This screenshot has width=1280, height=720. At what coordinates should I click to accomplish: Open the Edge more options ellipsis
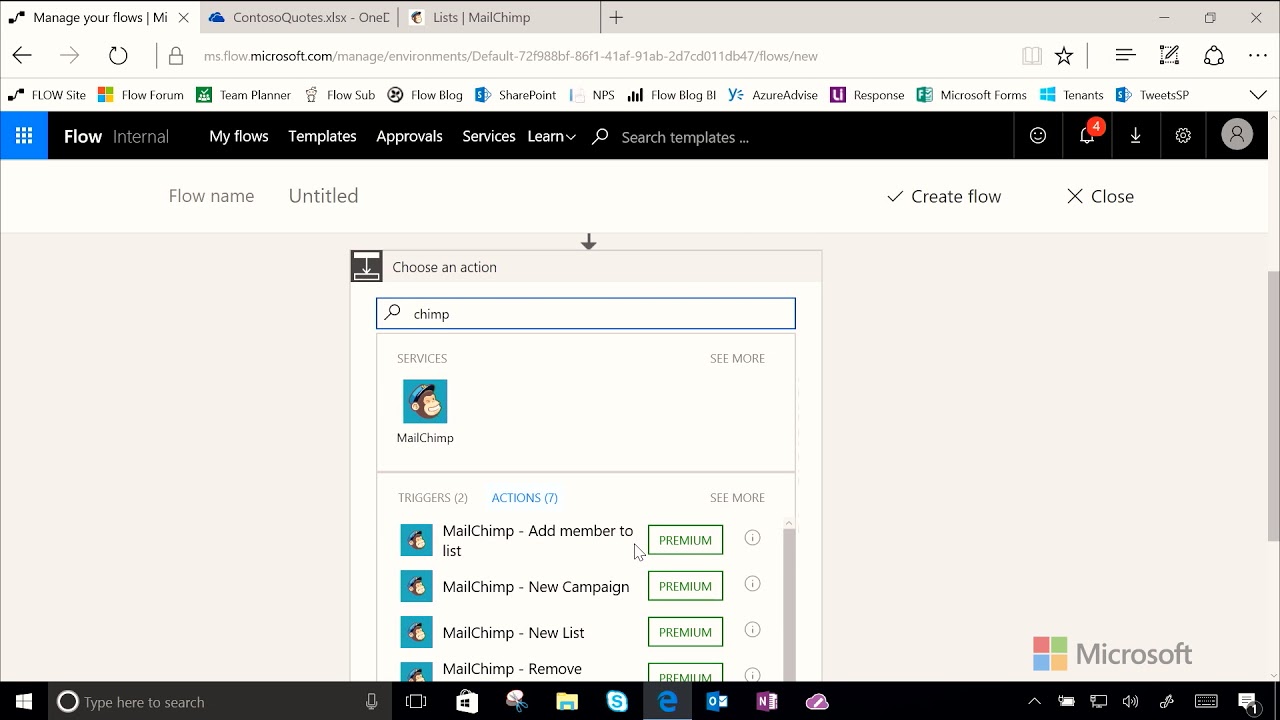pos(1258,56)
